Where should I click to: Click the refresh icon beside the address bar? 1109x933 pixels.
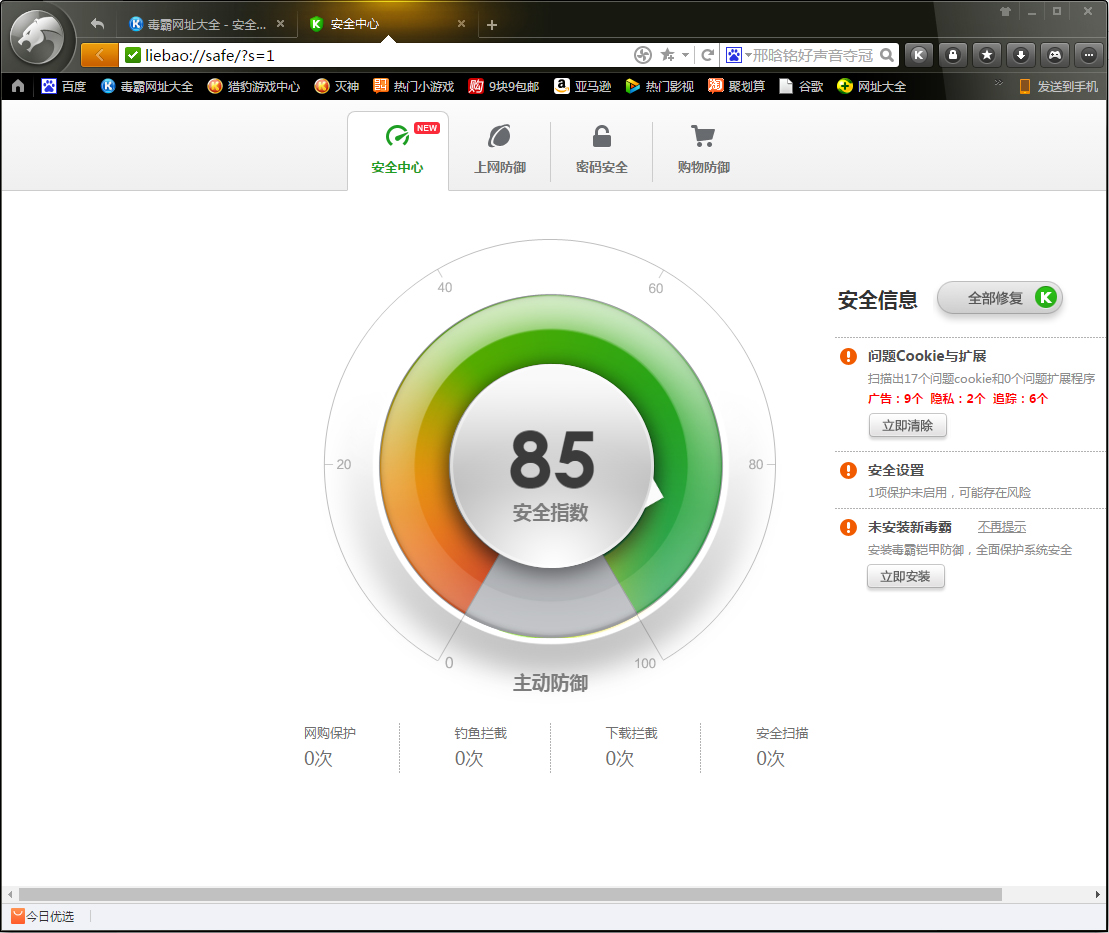point(708,55)
